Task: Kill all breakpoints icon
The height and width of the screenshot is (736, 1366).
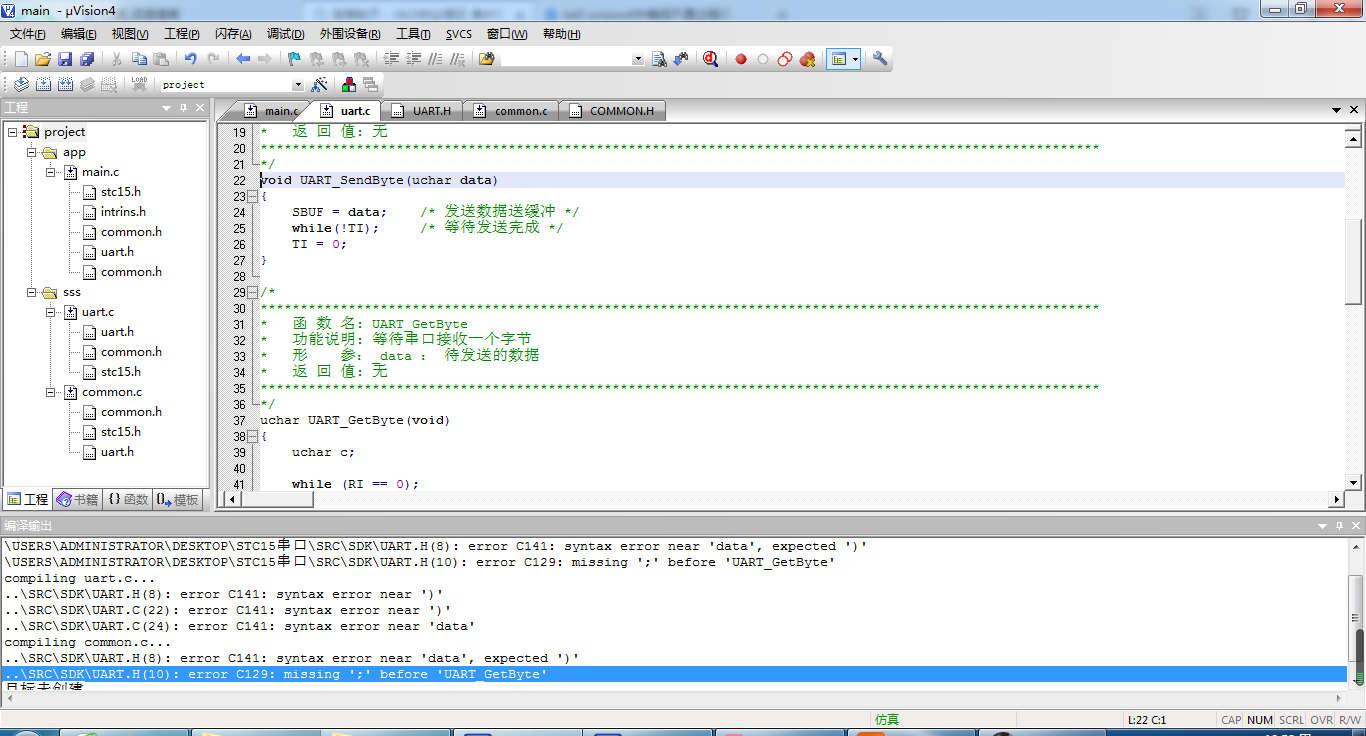Action: (807, 60)
